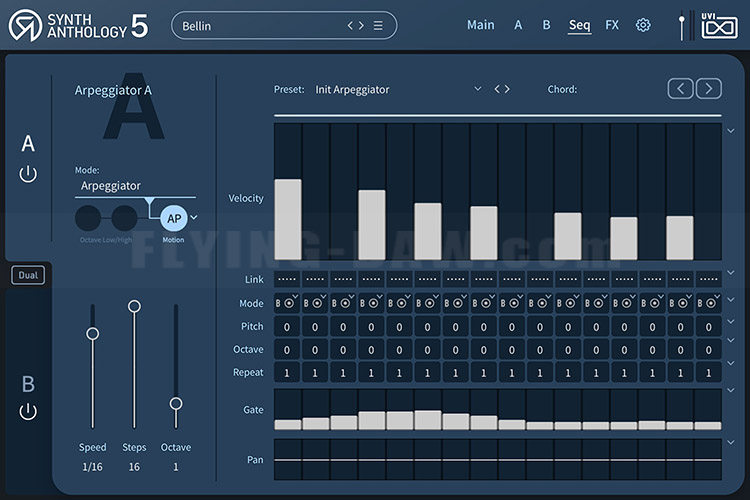The image size is (750, 500).
Task: Open the settings gear icon
Action: [643, 25]
